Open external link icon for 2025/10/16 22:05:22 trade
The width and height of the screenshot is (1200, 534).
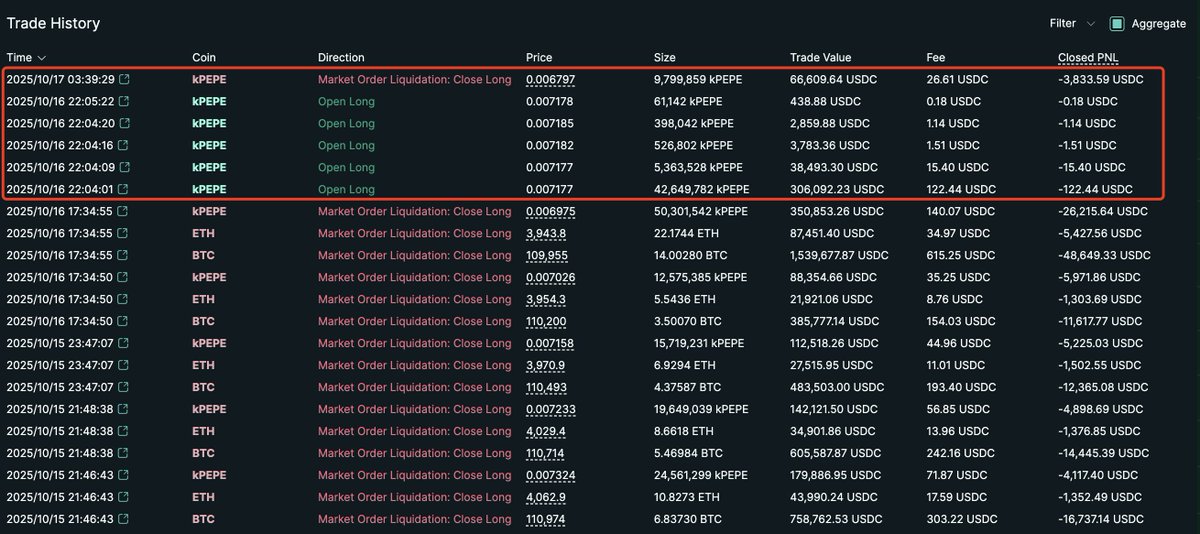pos(125,102)
